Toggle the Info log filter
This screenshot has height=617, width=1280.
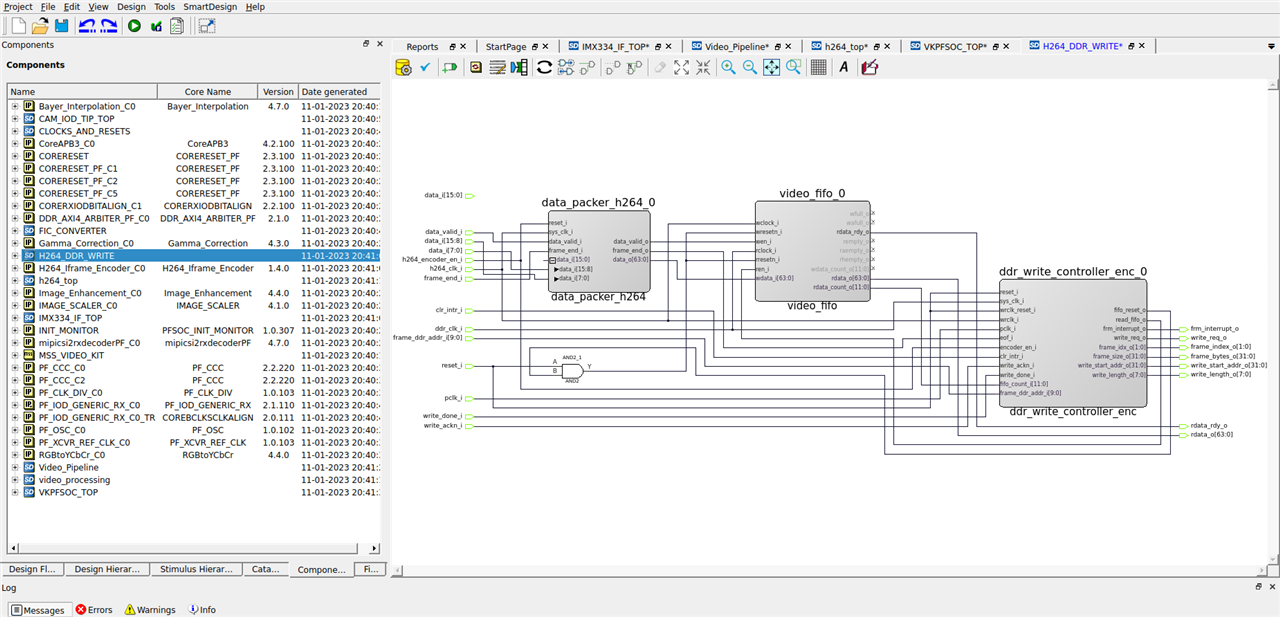pyautogui.click(x=200, y=609)
